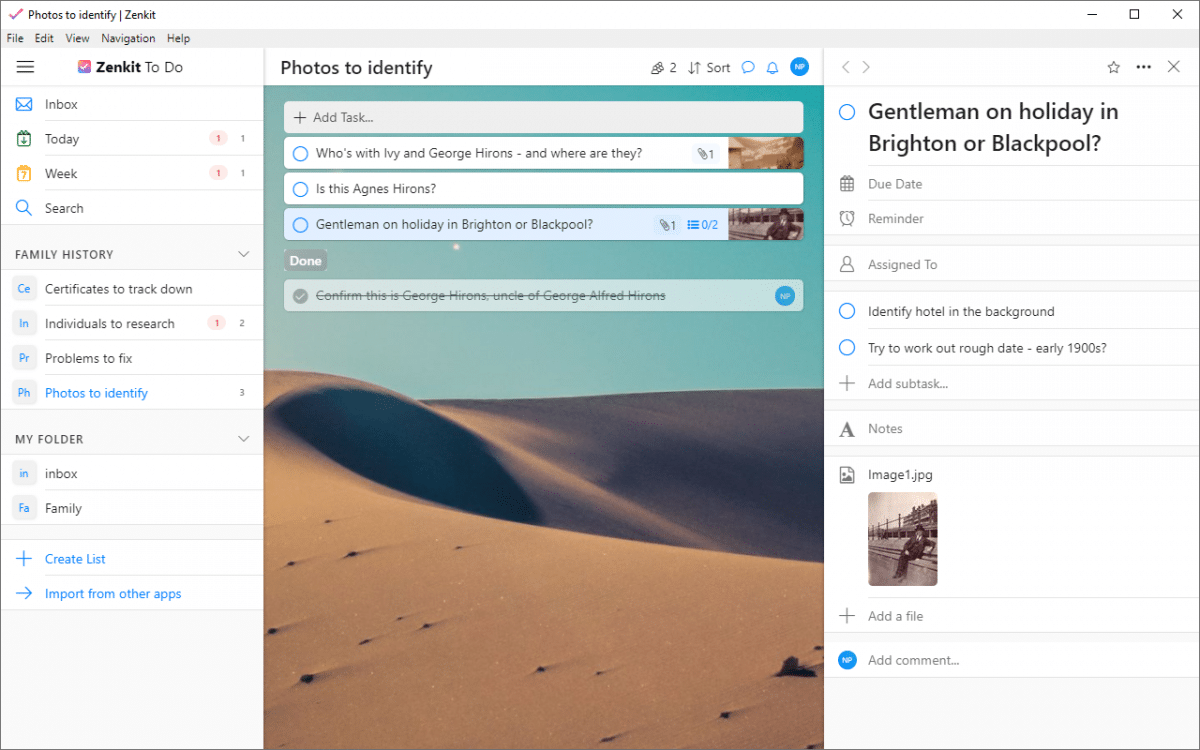The width and height of the screenshot is (1200, 750).
Task: Click the Due Date calendar icon
Action: coord(847,184)
